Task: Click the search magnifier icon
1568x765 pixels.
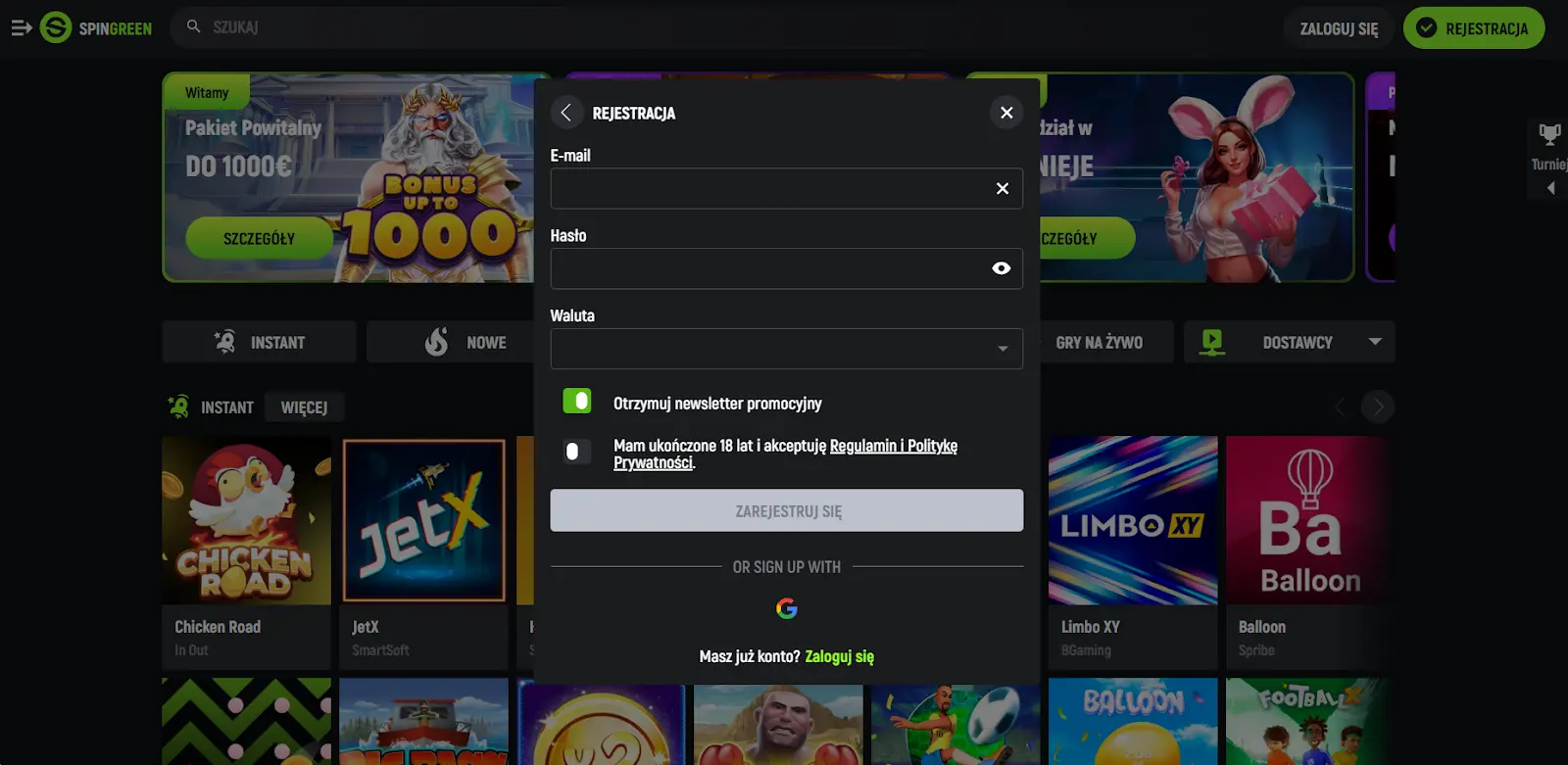Action: (194, 26)
